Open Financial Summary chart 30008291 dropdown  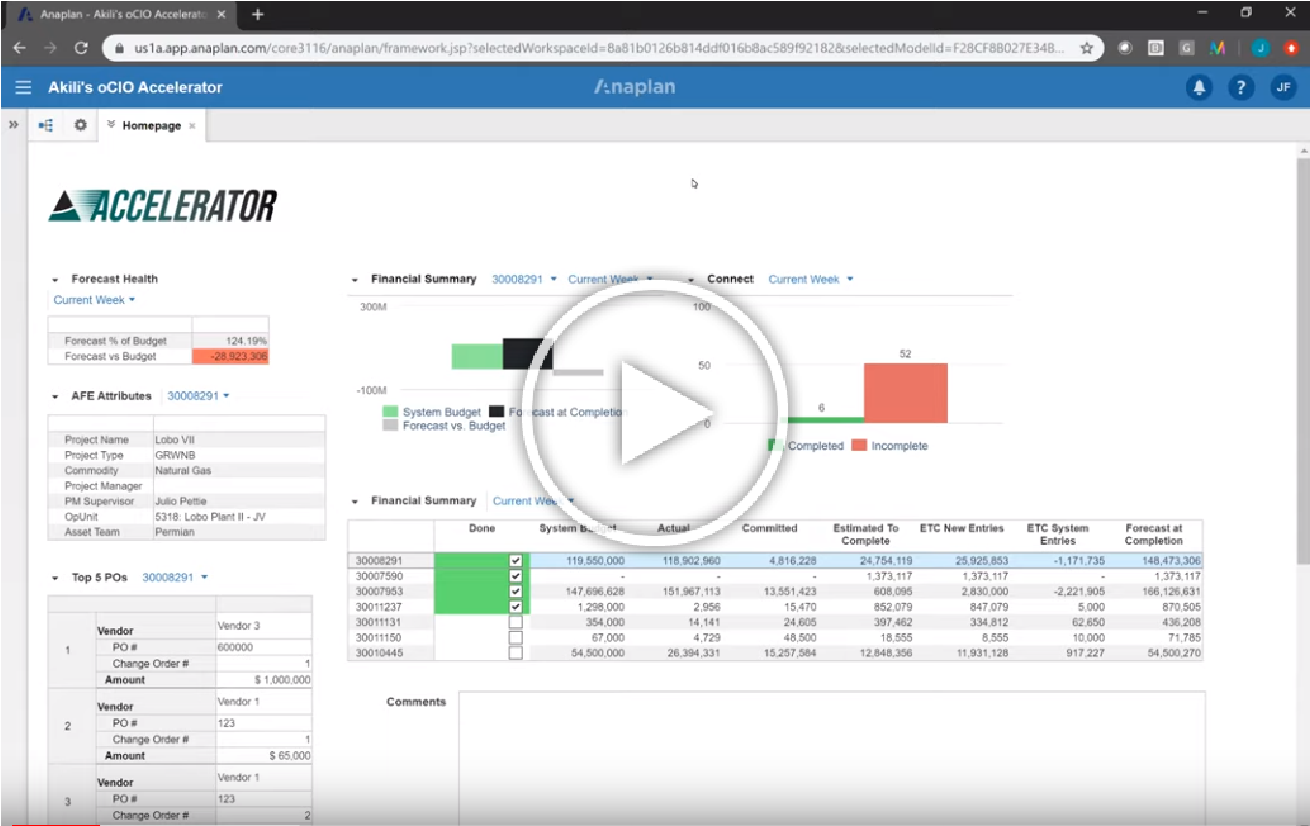pos(524,279)
